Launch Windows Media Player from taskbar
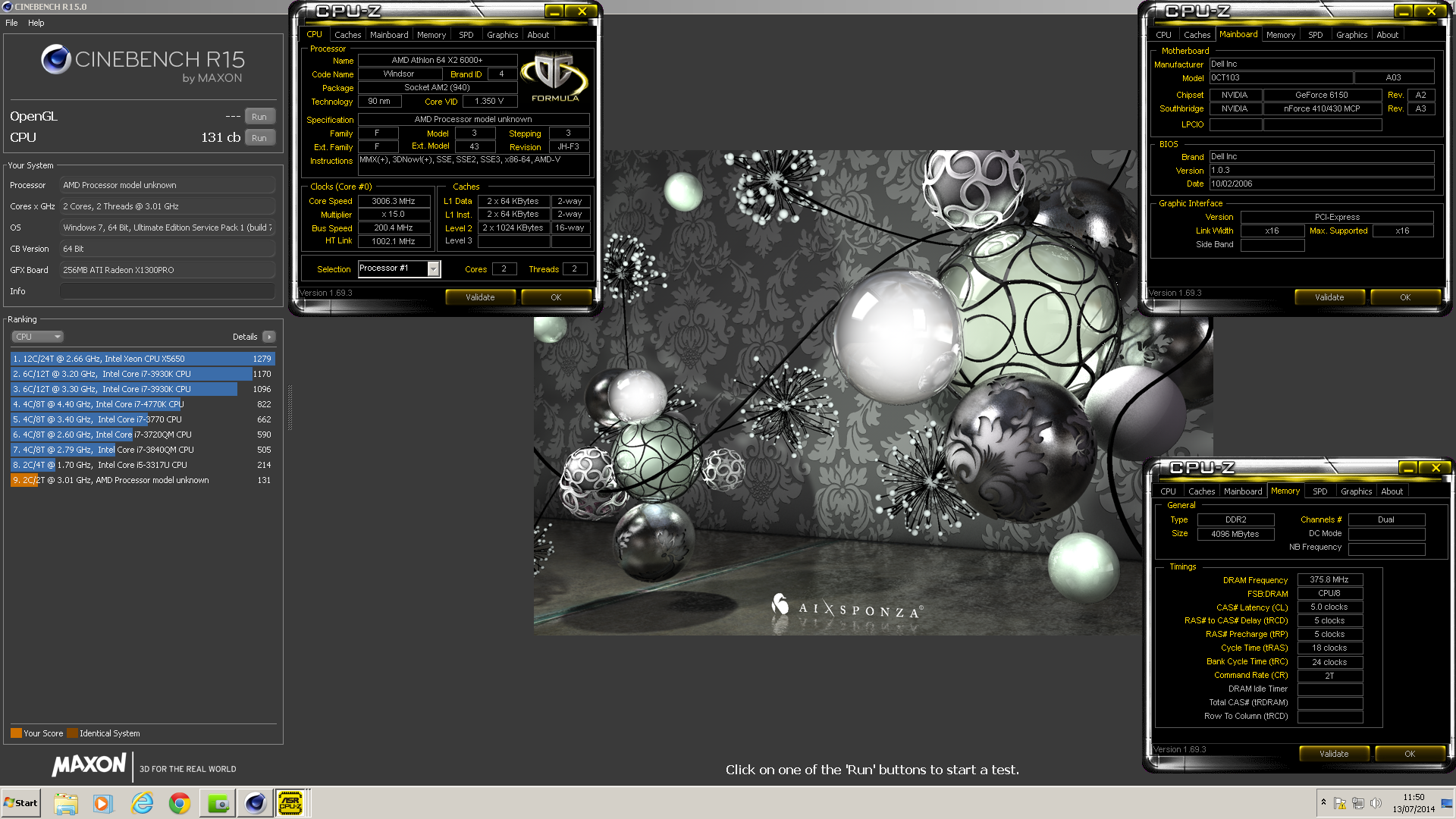 click(x=102, y=803)
